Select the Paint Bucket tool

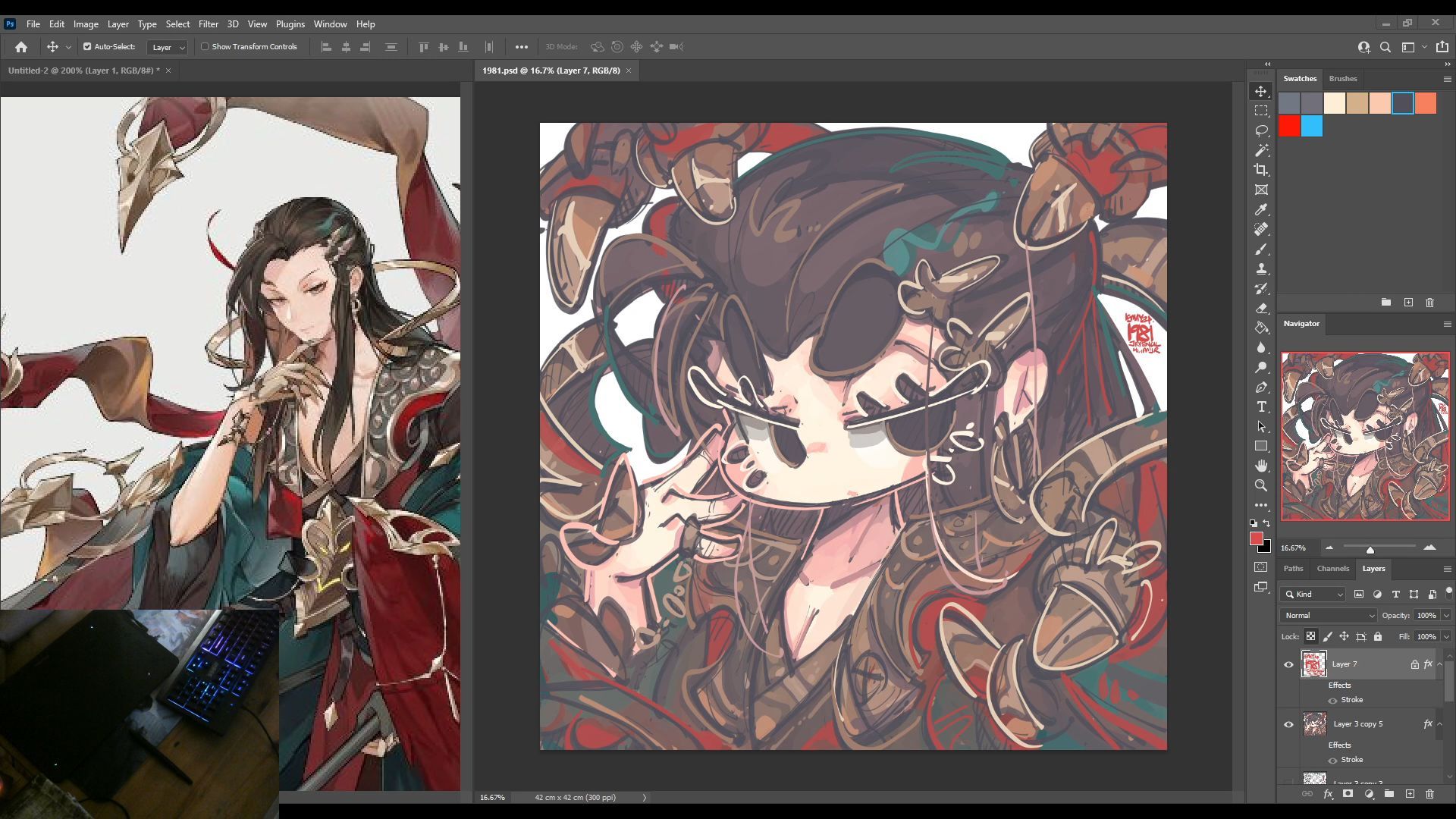[1261, 328]
